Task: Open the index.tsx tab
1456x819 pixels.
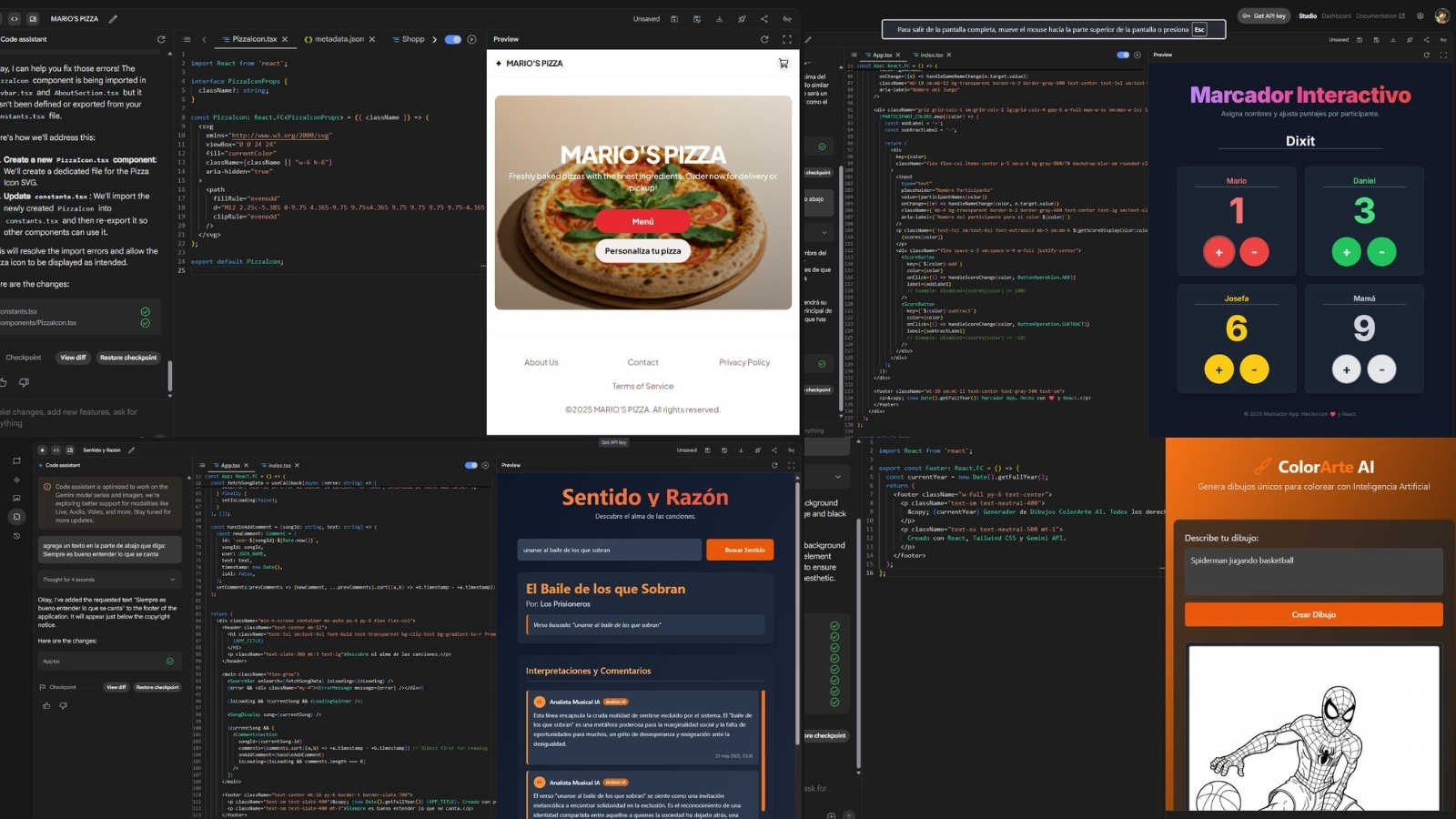Action: point(930,55)
